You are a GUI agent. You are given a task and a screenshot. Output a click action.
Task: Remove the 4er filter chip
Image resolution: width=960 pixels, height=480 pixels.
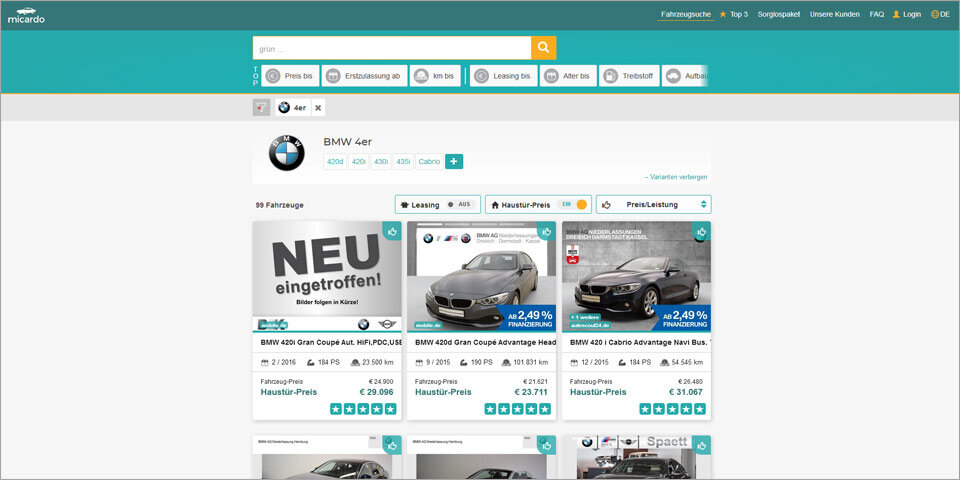[318, 108]
